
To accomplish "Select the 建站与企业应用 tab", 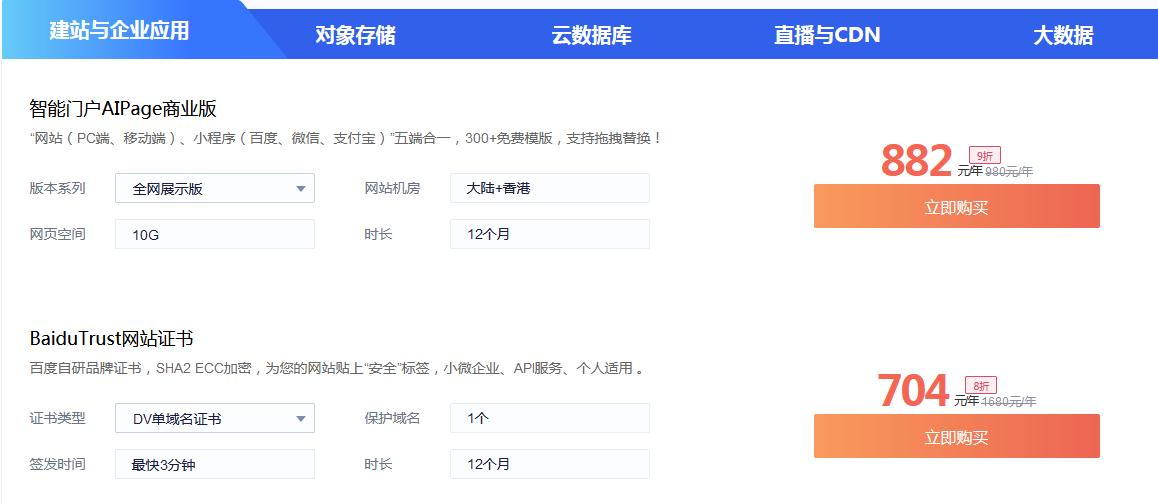I will tap(119, 30).
